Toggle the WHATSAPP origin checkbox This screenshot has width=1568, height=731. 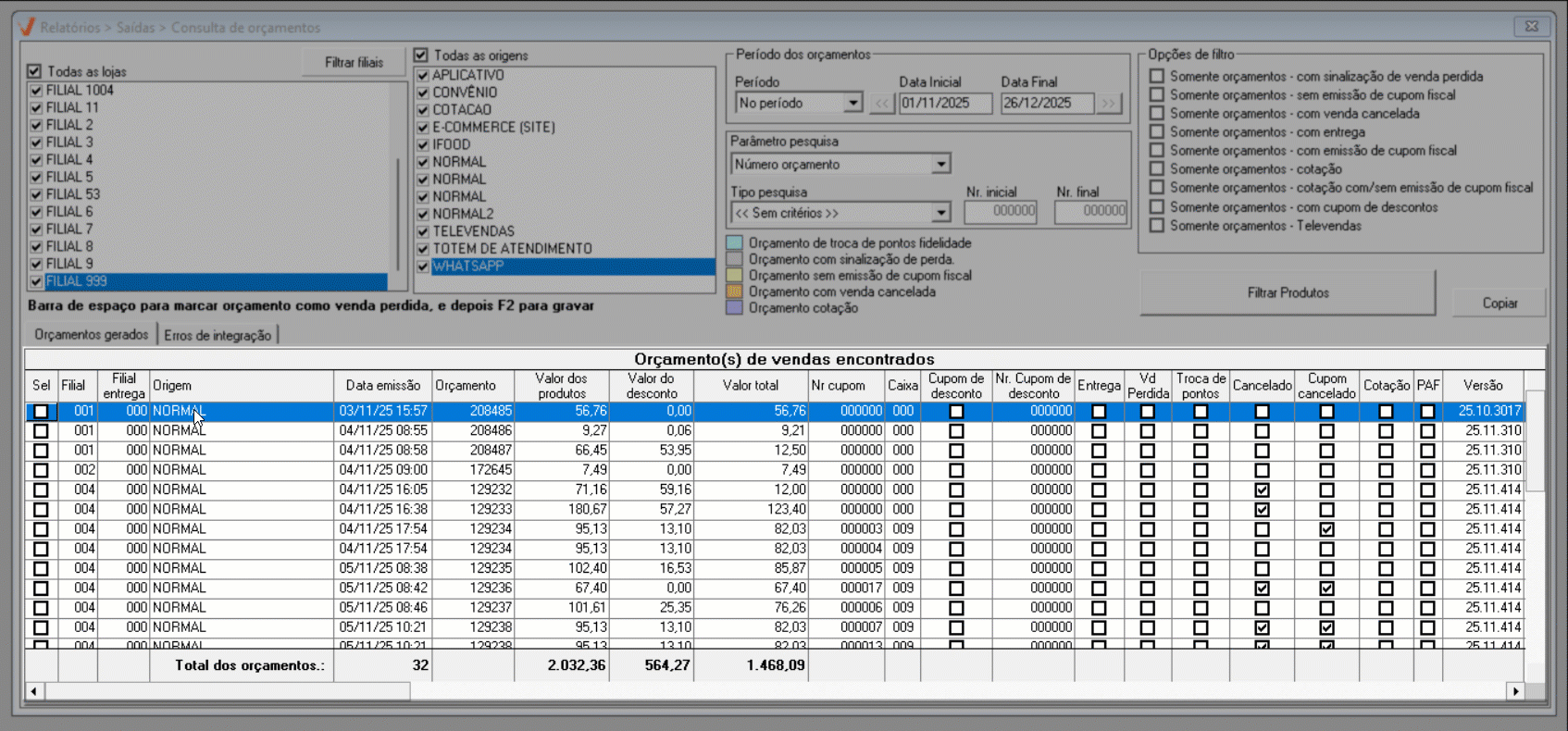423,266
